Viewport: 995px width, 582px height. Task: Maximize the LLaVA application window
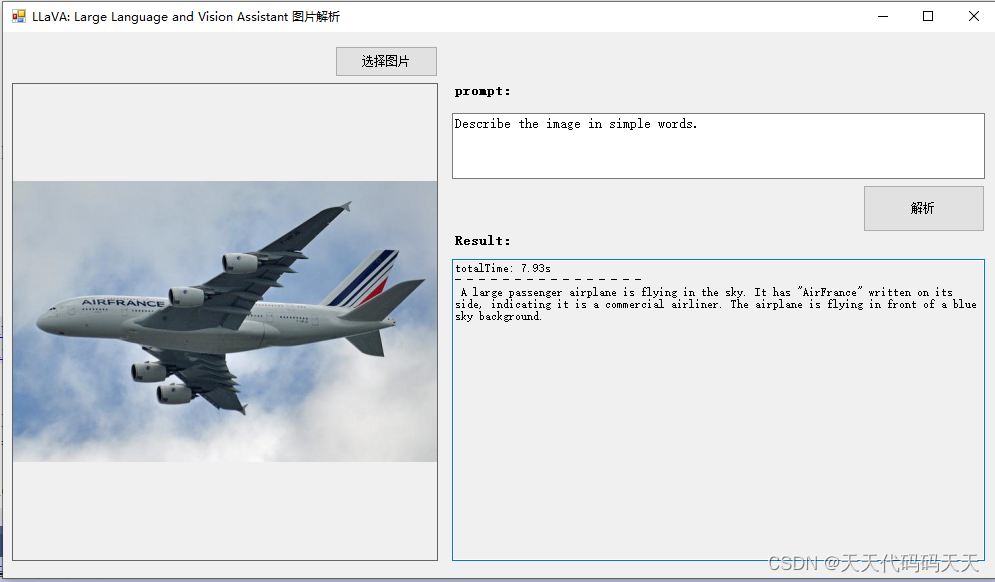point(928,16)
